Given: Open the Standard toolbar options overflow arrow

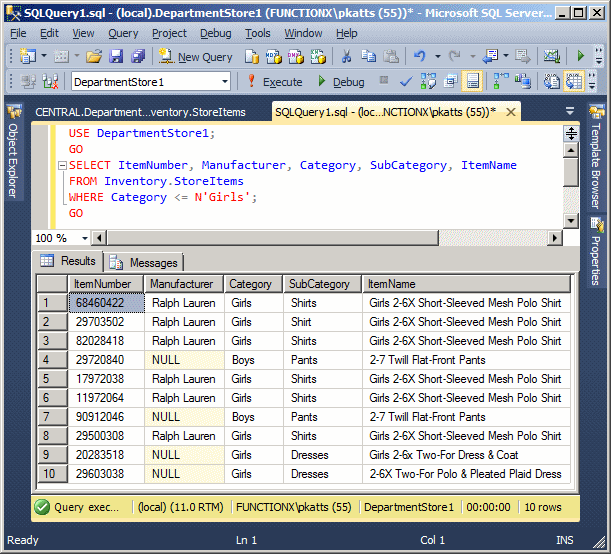Looking at the screenshot, I should (x=599, y=56).
